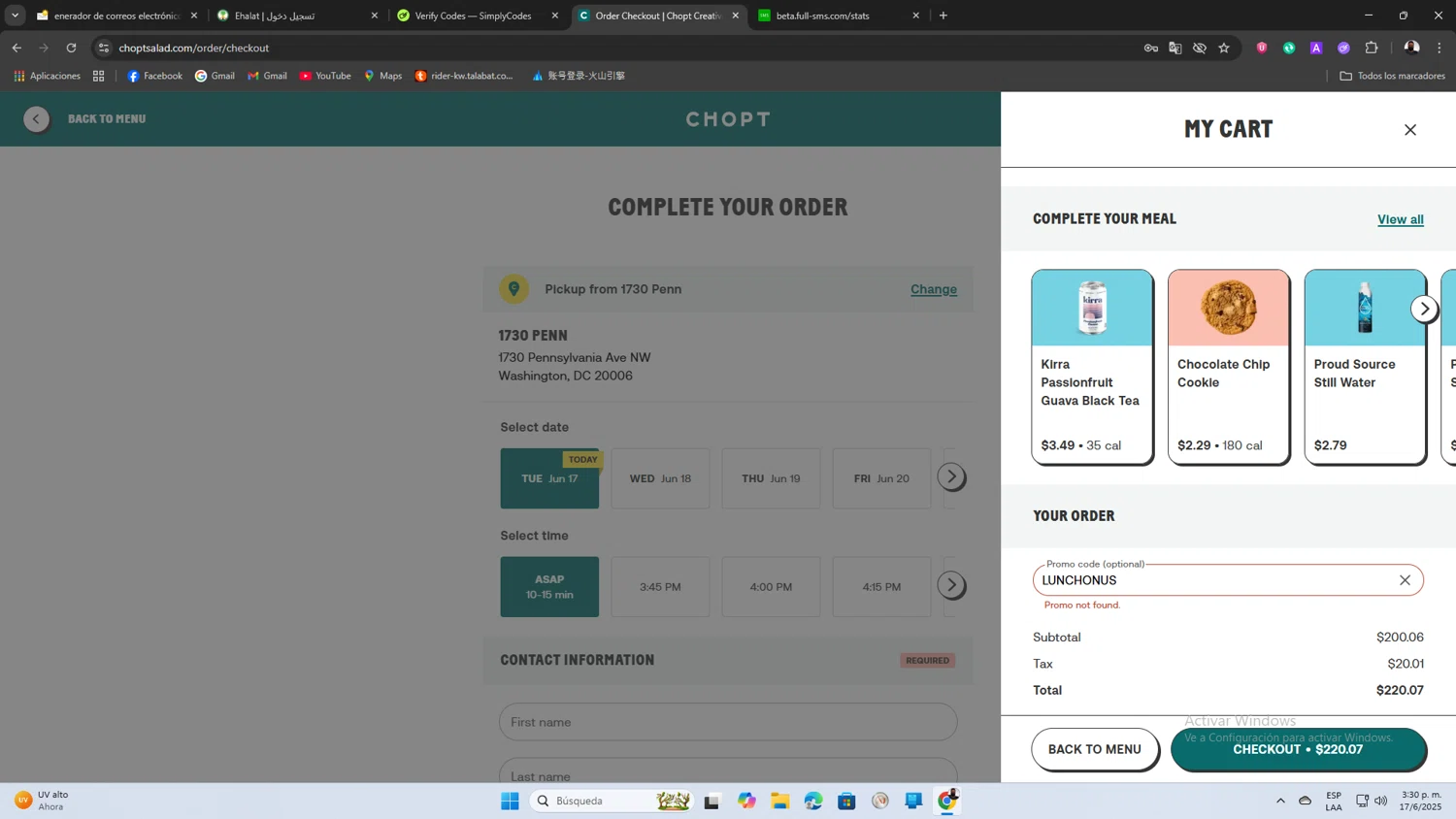Open Aplicaciones bookmarks shortcut
The height and width of the screenshot is (819, 1456).
pos(47,76)
